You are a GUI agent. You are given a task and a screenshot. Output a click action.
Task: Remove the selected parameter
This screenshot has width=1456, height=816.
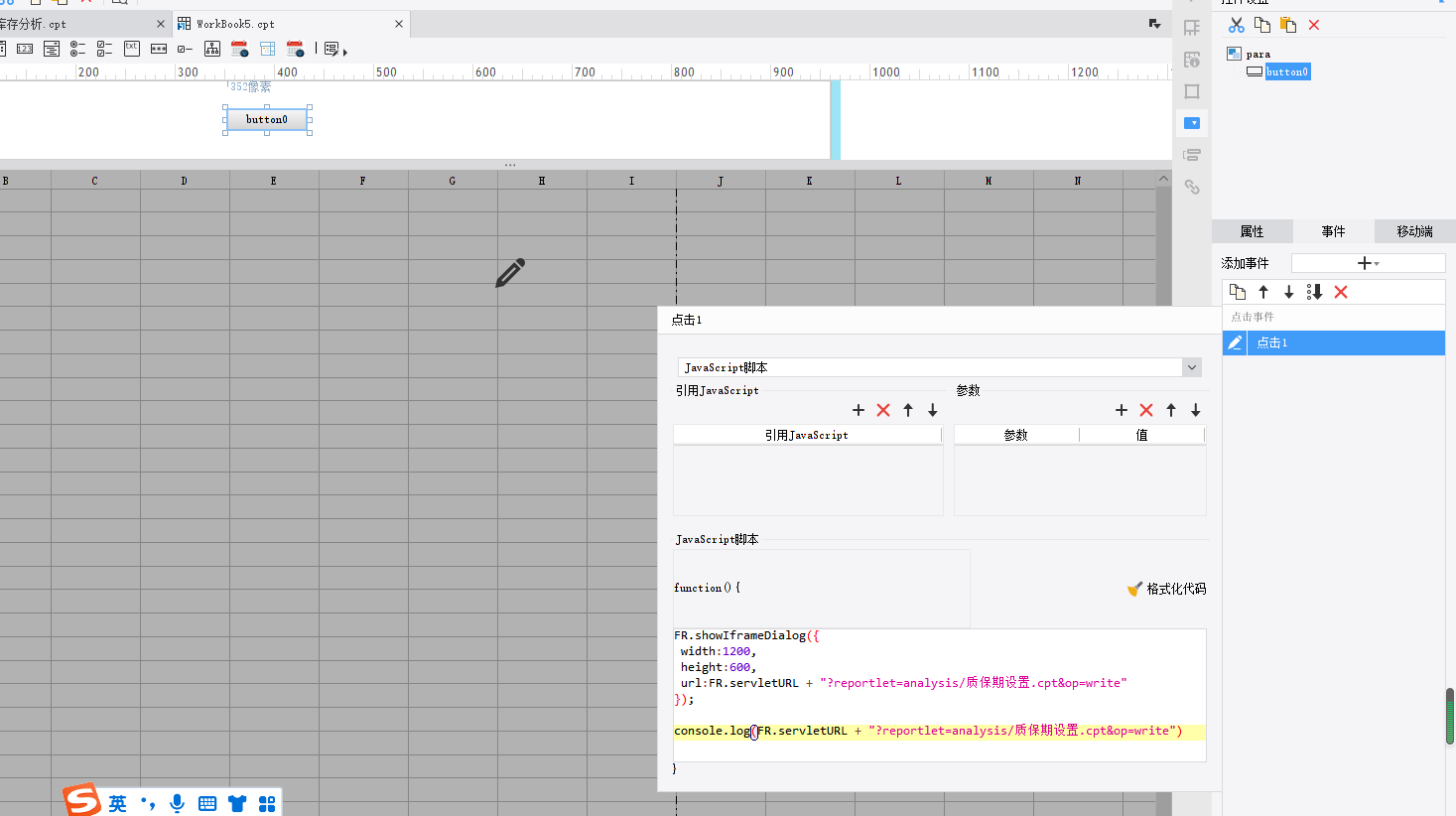coord(1146,410)
